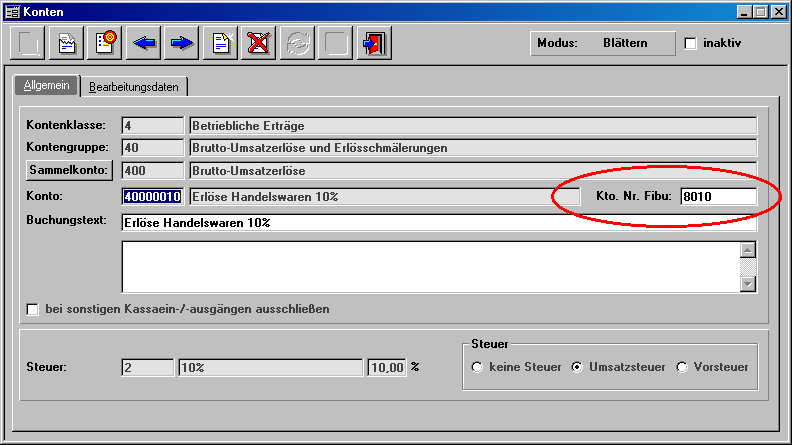The image size is (792, 445).
Task: Choose the Umsatzsteuer radio button
Action: pos(577,367)
